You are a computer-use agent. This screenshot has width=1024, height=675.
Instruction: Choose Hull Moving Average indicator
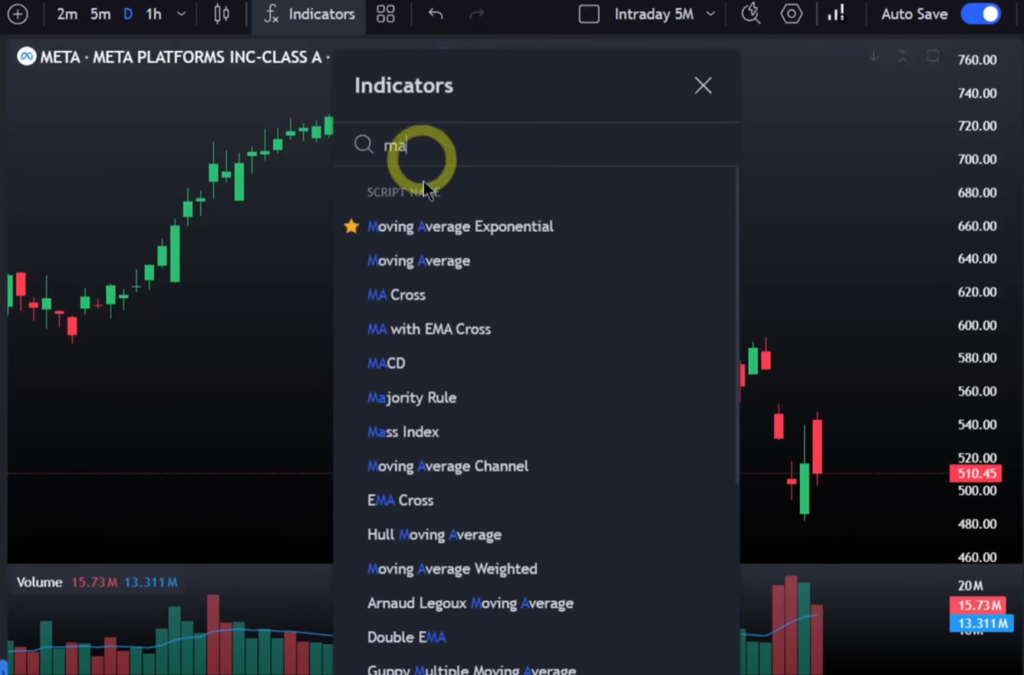[434, 534]
